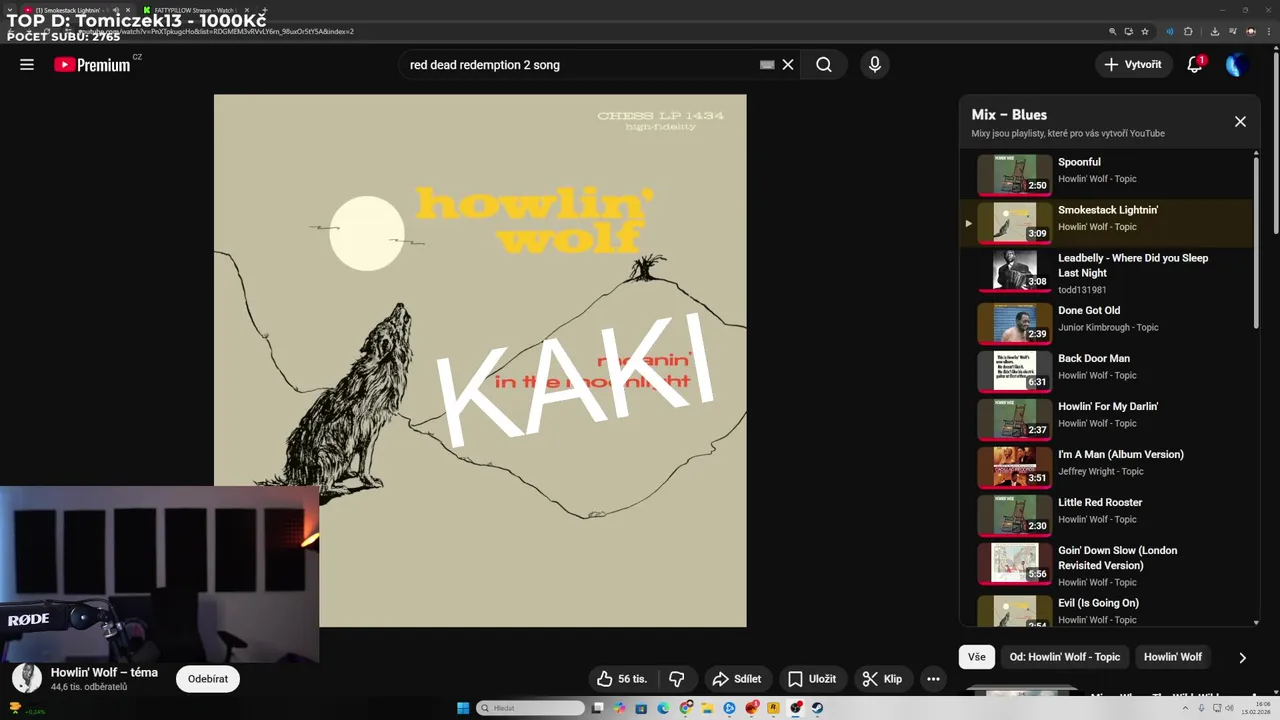Open a new browser tab
Image resolution: width=1280 pixels, height=720 pixels.
click(264, 10)
